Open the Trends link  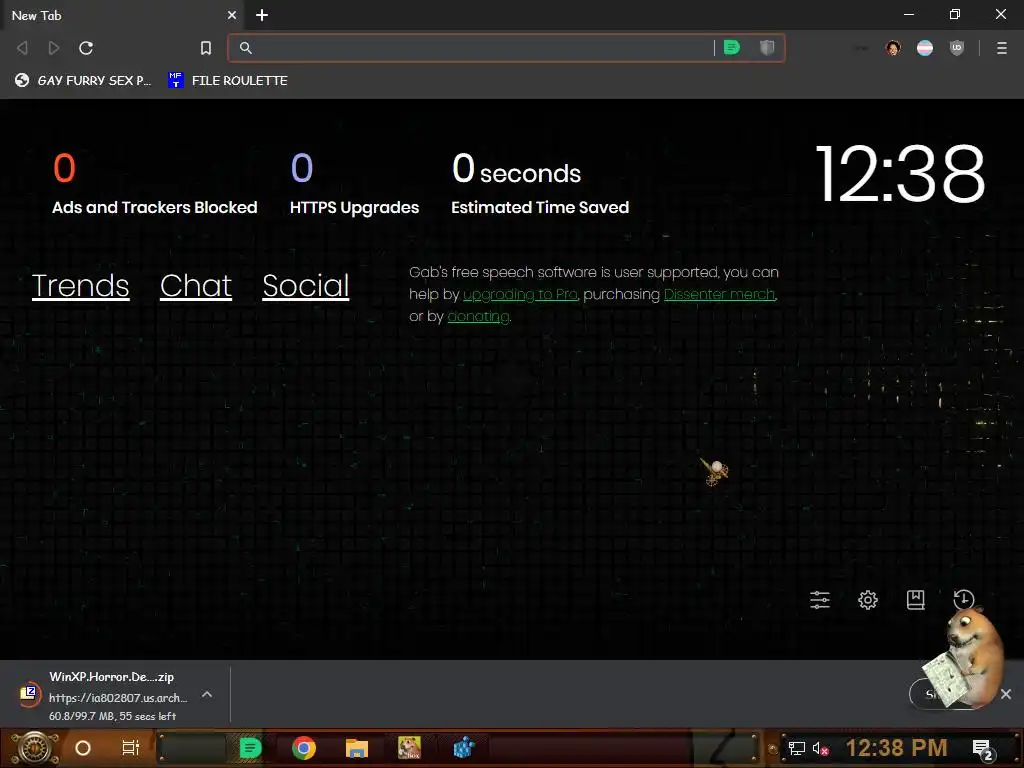pos(80,286)
